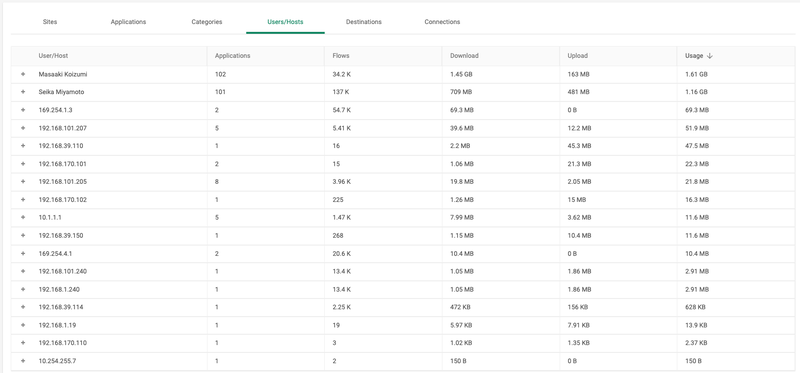Toggle the Usage descending sort arrow

(x=709, y=56)
